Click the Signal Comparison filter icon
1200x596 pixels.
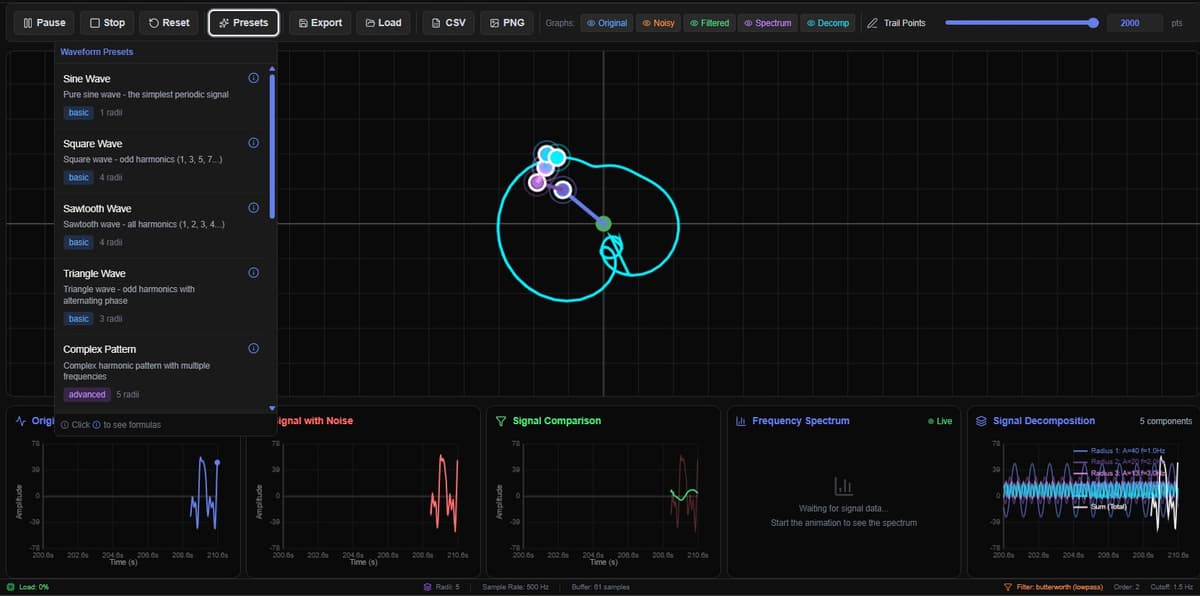click(501, 421)
